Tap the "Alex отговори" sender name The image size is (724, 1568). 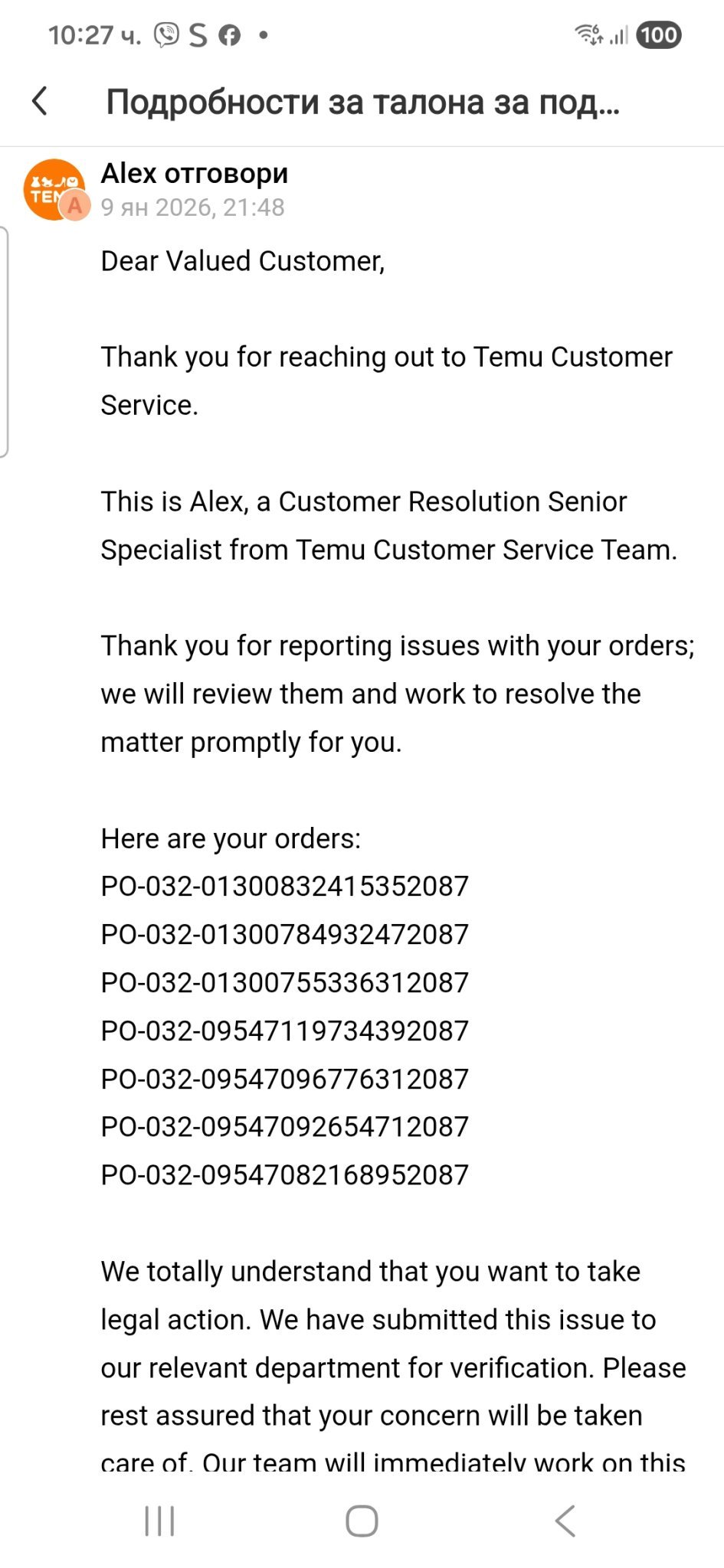coord(195,174)
